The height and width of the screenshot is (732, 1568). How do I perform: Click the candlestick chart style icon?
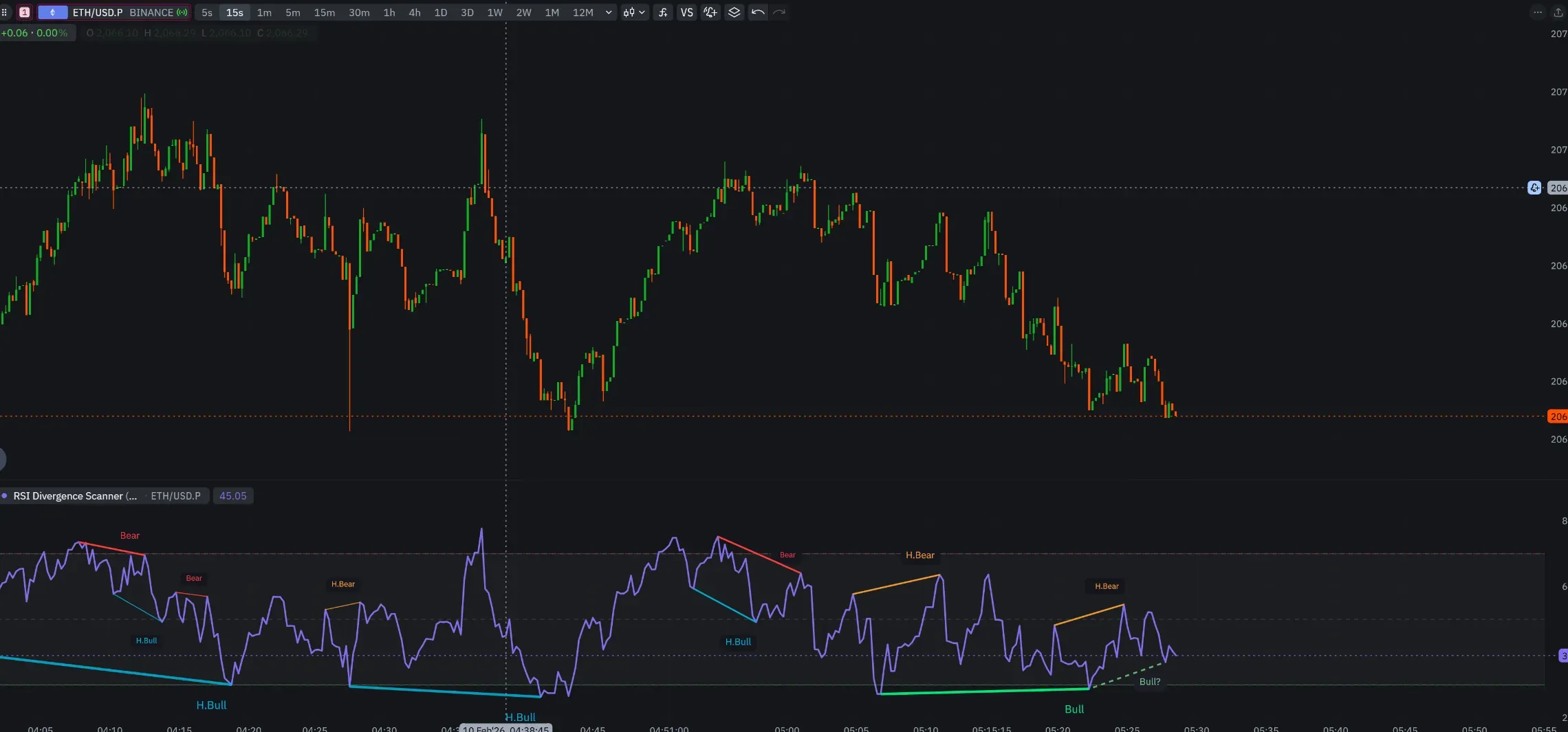click(x=631, y=12)
